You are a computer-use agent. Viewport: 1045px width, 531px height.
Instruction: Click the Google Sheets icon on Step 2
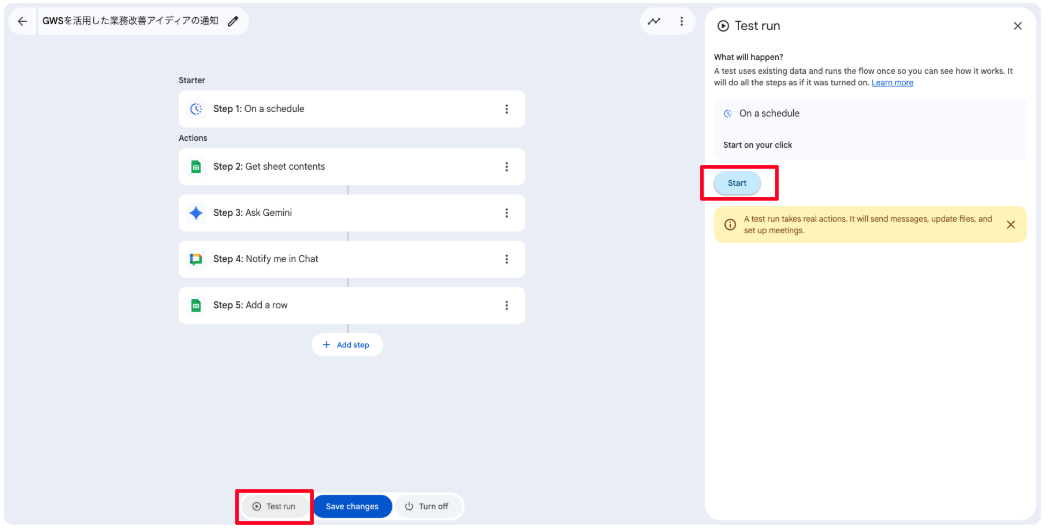point(196,167)
